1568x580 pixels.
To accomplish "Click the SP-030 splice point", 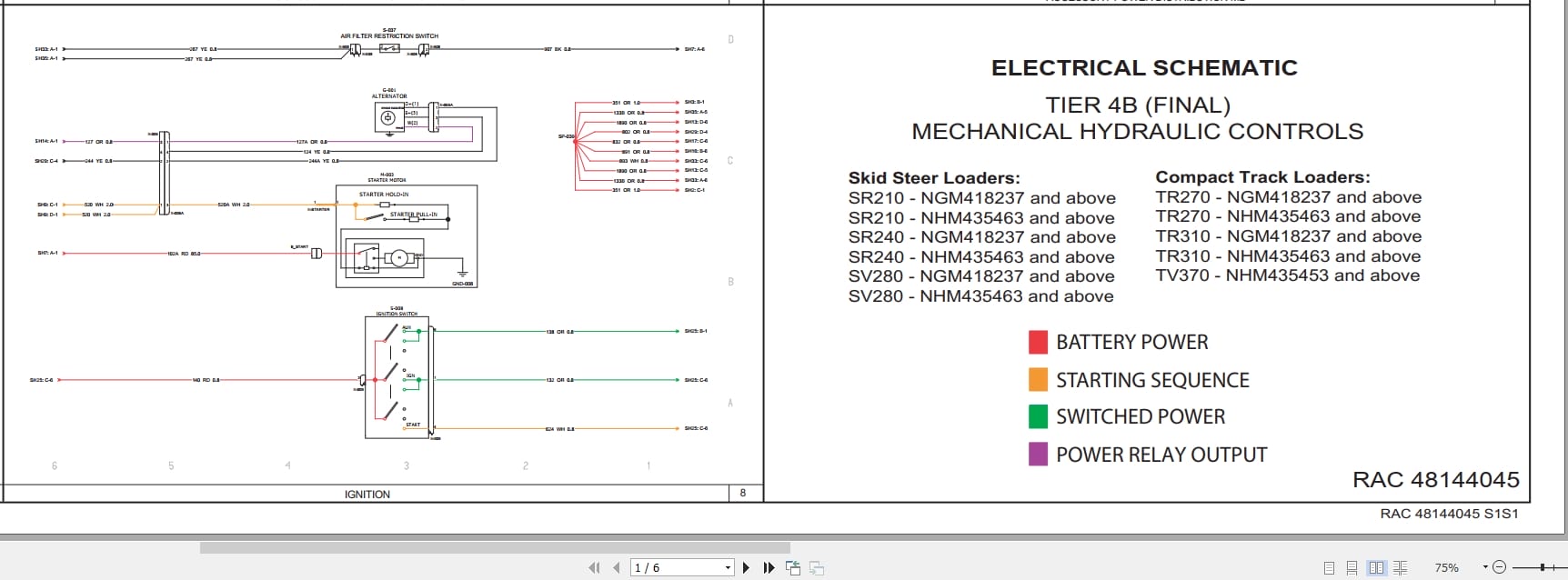I will click(x=574, y=140).
